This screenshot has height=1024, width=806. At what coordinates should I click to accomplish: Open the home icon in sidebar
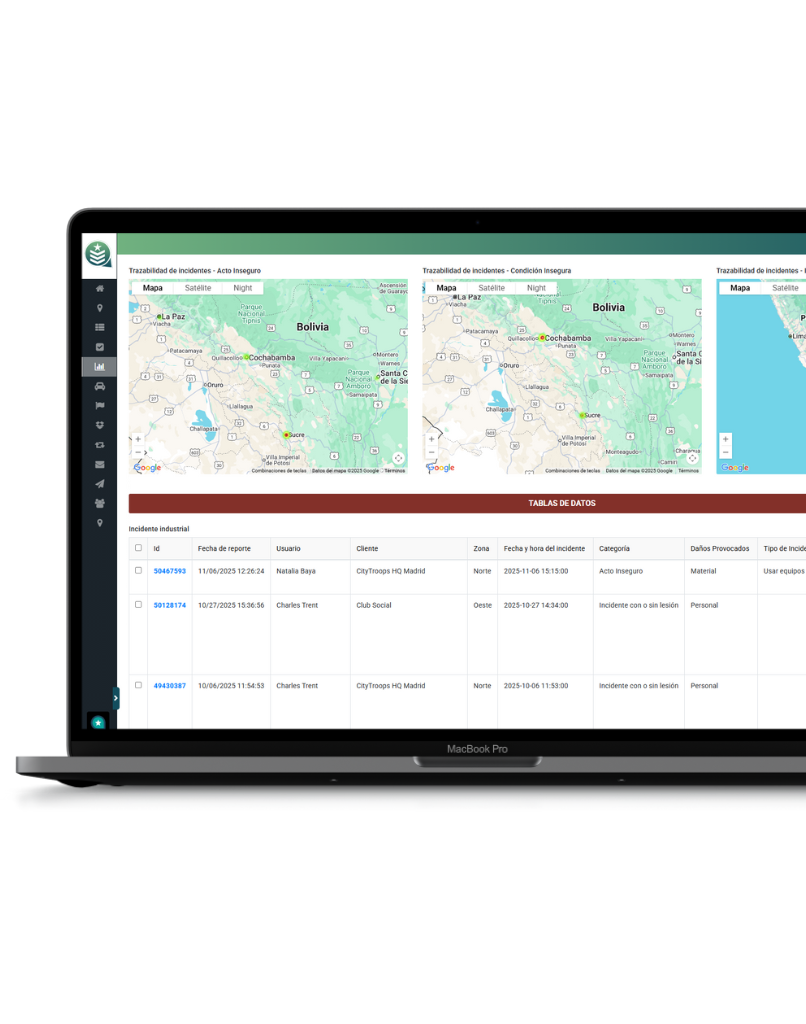tap(99, 288)
